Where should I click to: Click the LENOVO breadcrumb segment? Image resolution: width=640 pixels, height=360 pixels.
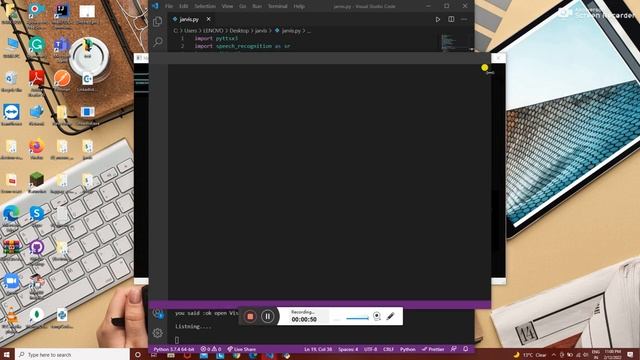coord(213,31)
